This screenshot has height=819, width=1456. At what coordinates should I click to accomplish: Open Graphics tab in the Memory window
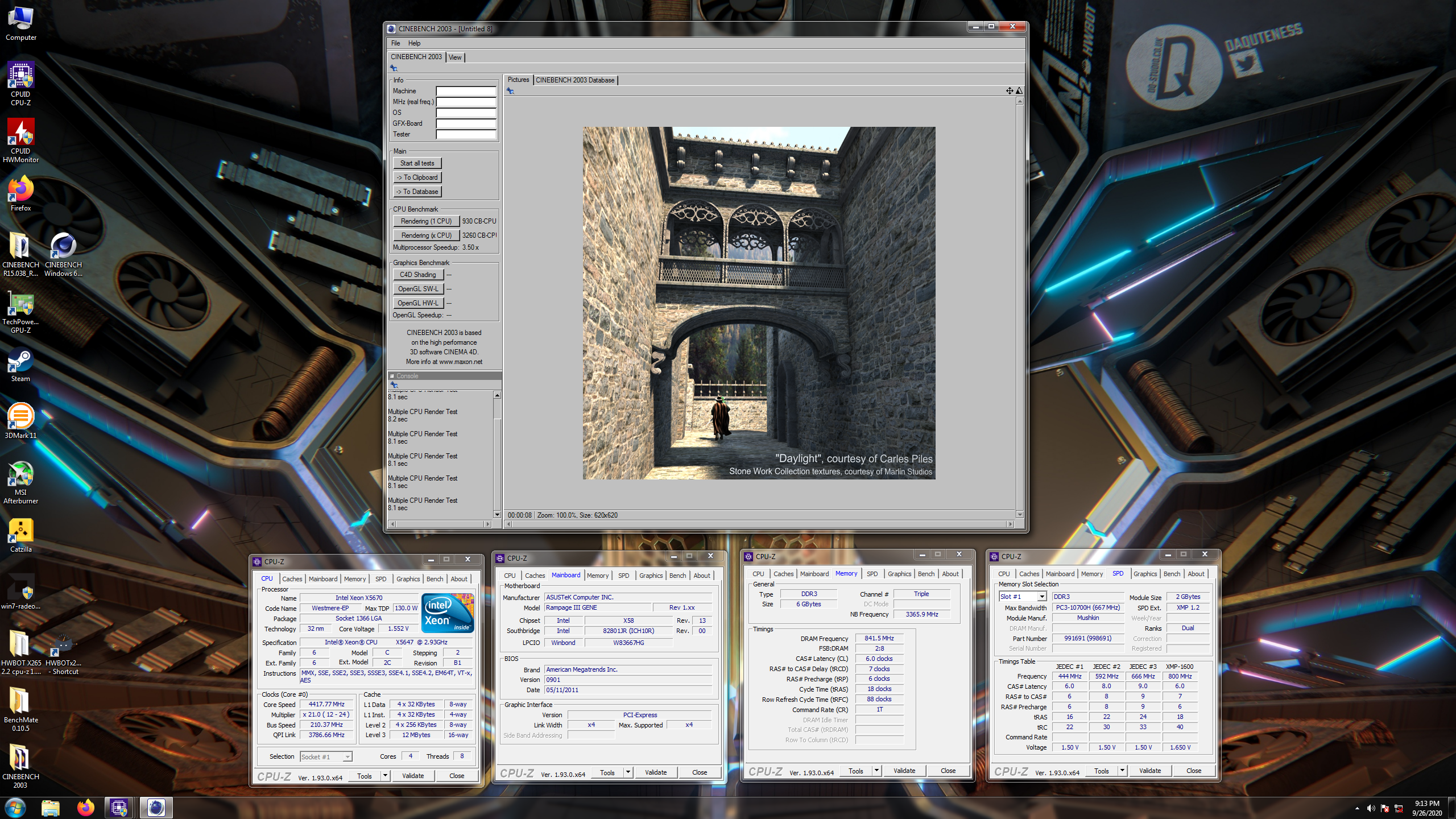[x=899, y=574]
